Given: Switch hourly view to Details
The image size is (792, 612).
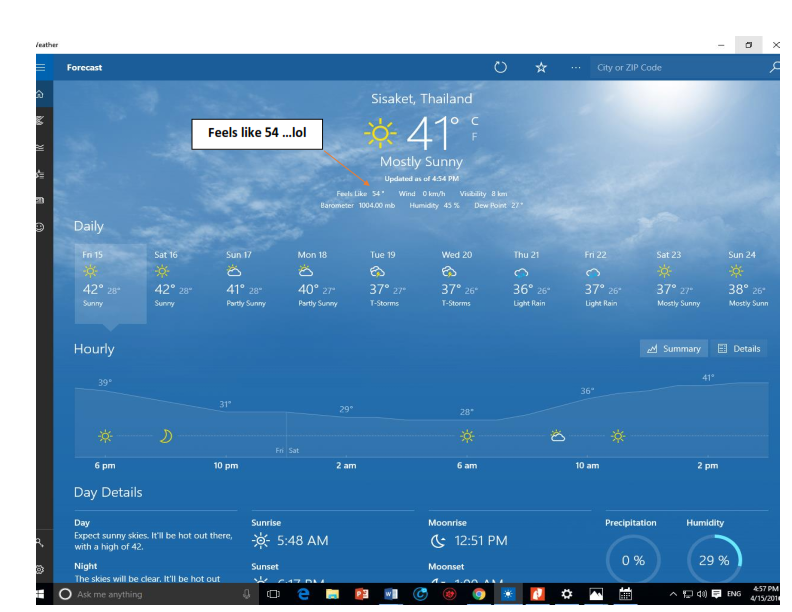Looking at the screenshot, I should 740,349.
